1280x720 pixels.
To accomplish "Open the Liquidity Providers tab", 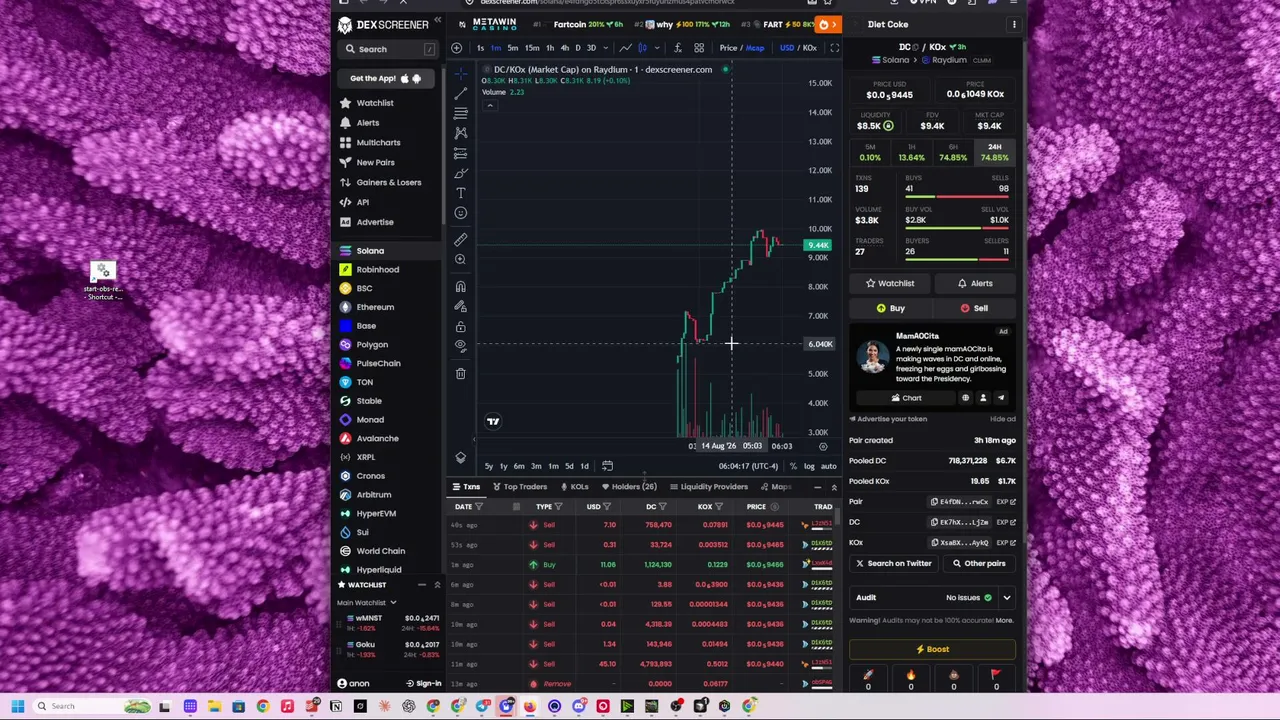I will 708,487.
